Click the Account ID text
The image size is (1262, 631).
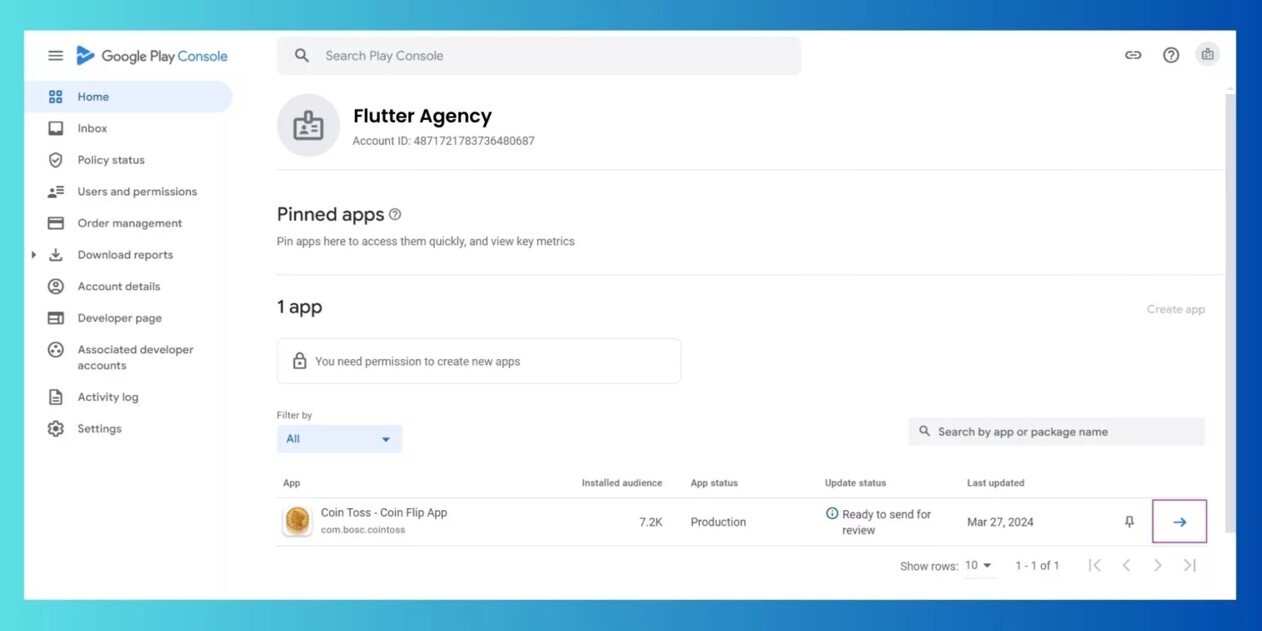pyautogui.click(x=443, y=141)
